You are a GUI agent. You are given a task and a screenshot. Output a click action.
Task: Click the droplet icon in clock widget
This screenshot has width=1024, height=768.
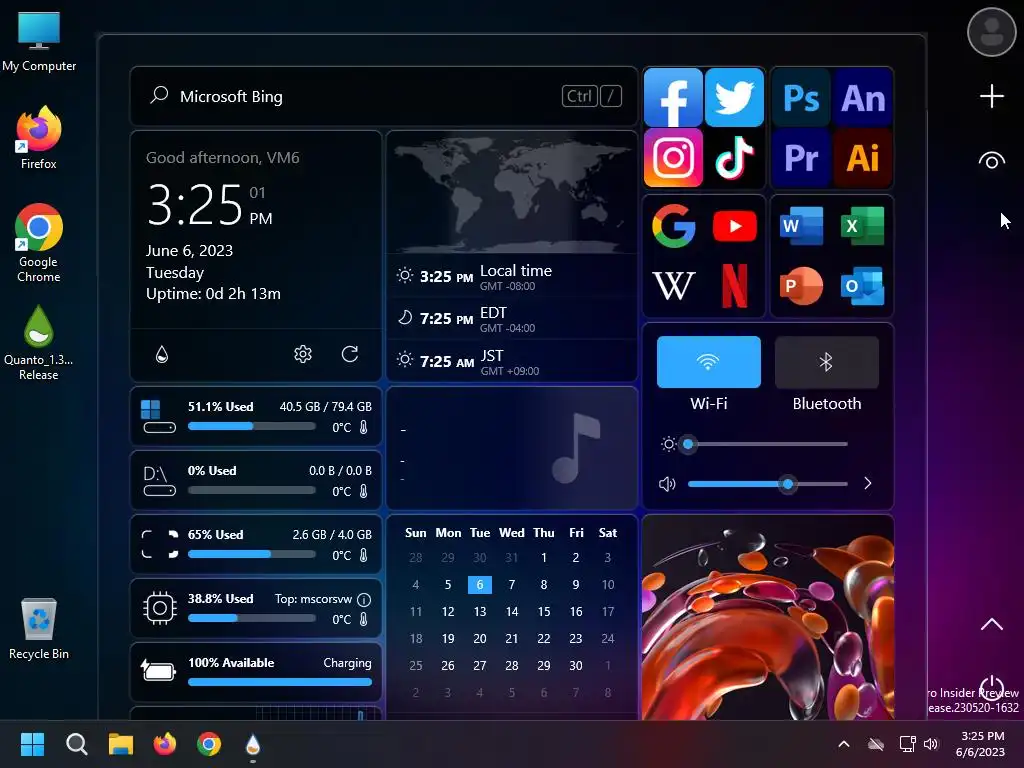click(162, 354)
